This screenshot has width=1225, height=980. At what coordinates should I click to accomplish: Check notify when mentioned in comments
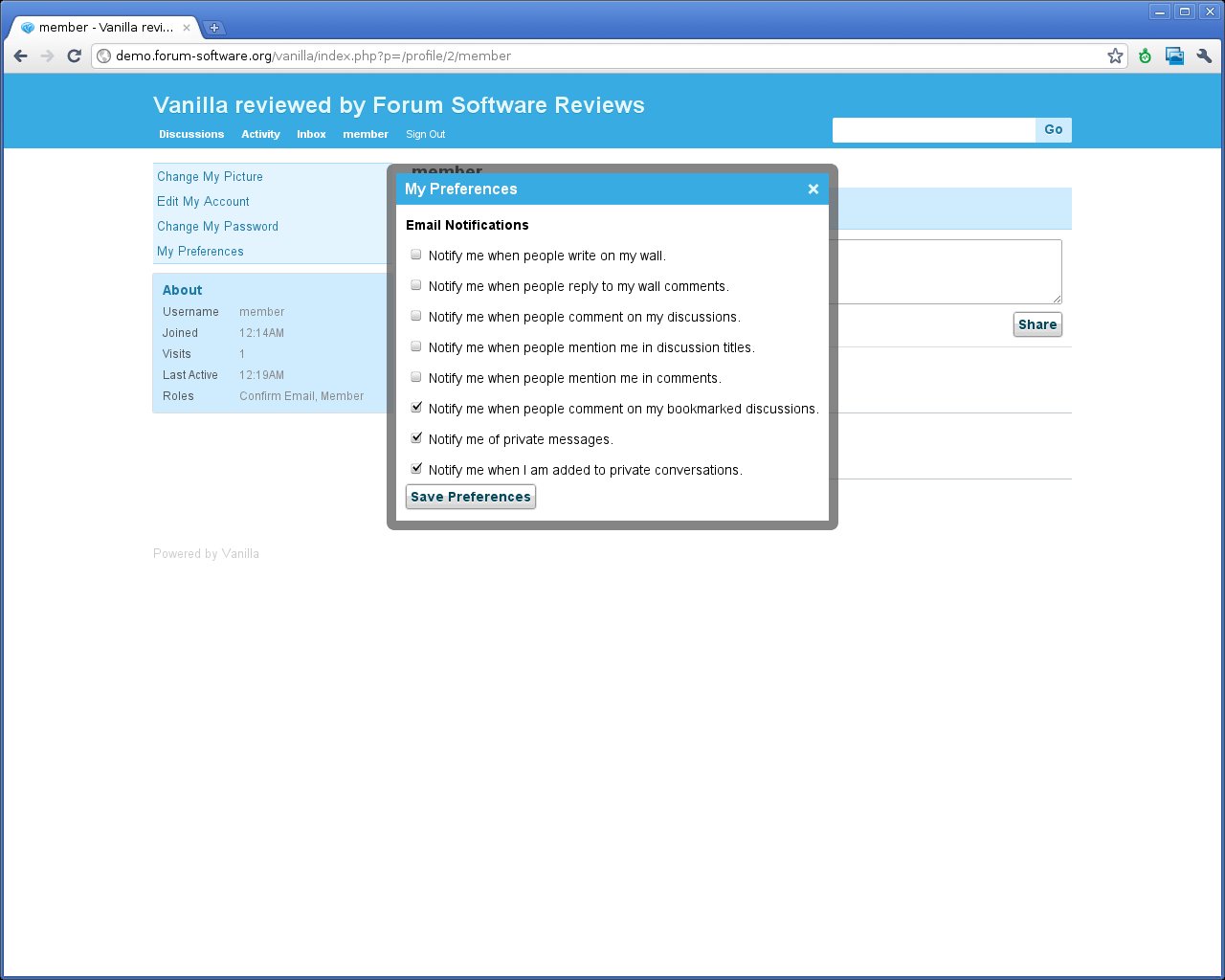coord(416,377)
